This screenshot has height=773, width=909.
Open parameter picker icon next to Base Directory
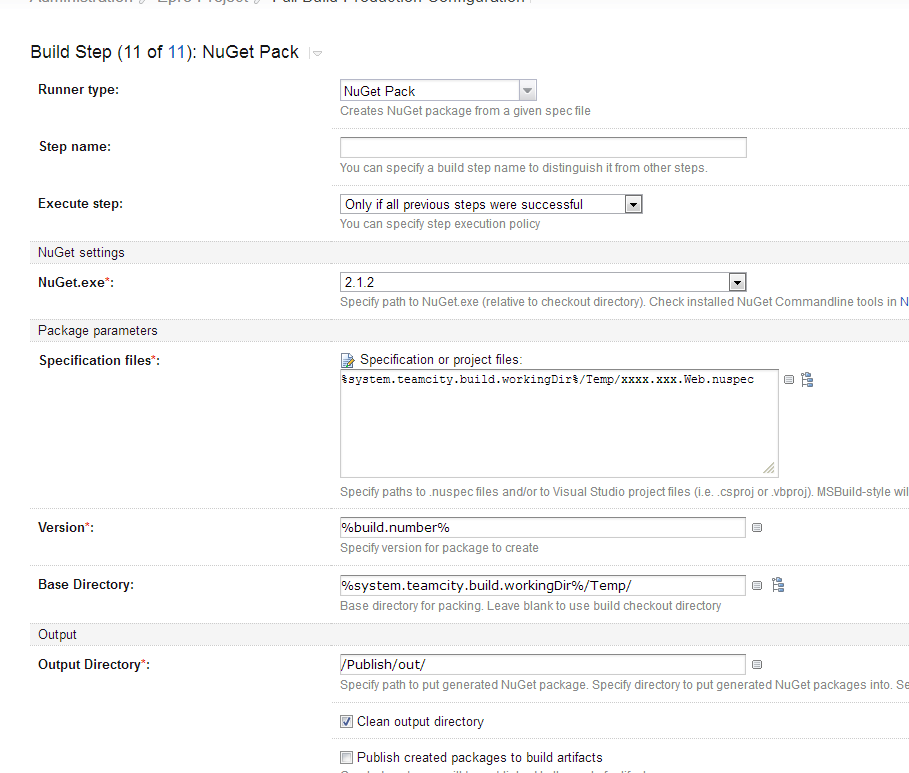[x=757, y=585]
